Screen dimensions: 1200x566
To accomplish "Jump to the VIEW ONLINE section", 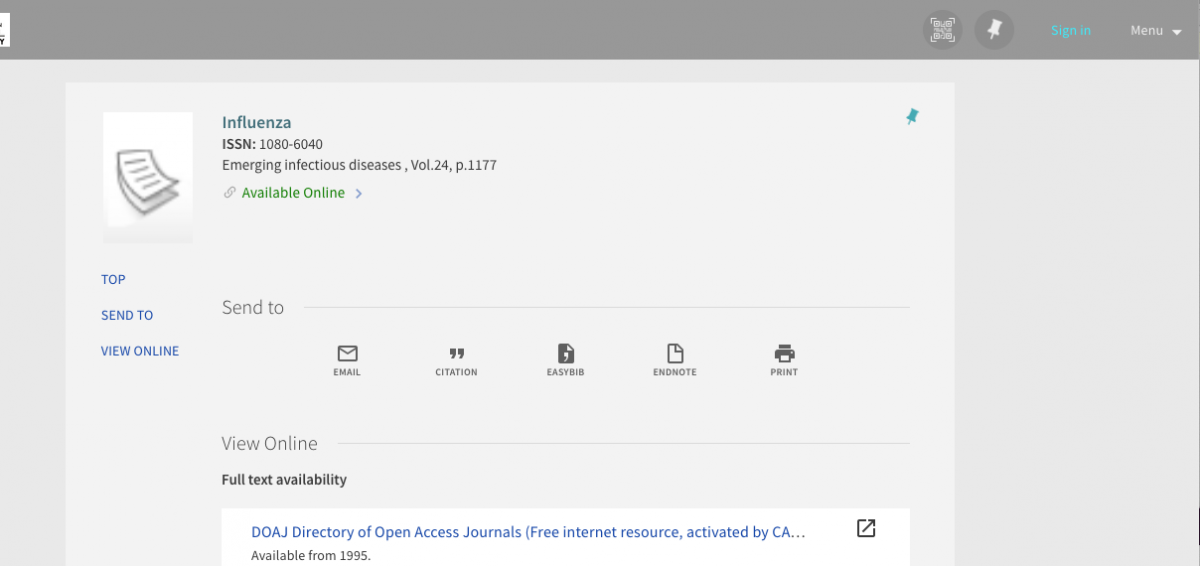I will 140,351.
